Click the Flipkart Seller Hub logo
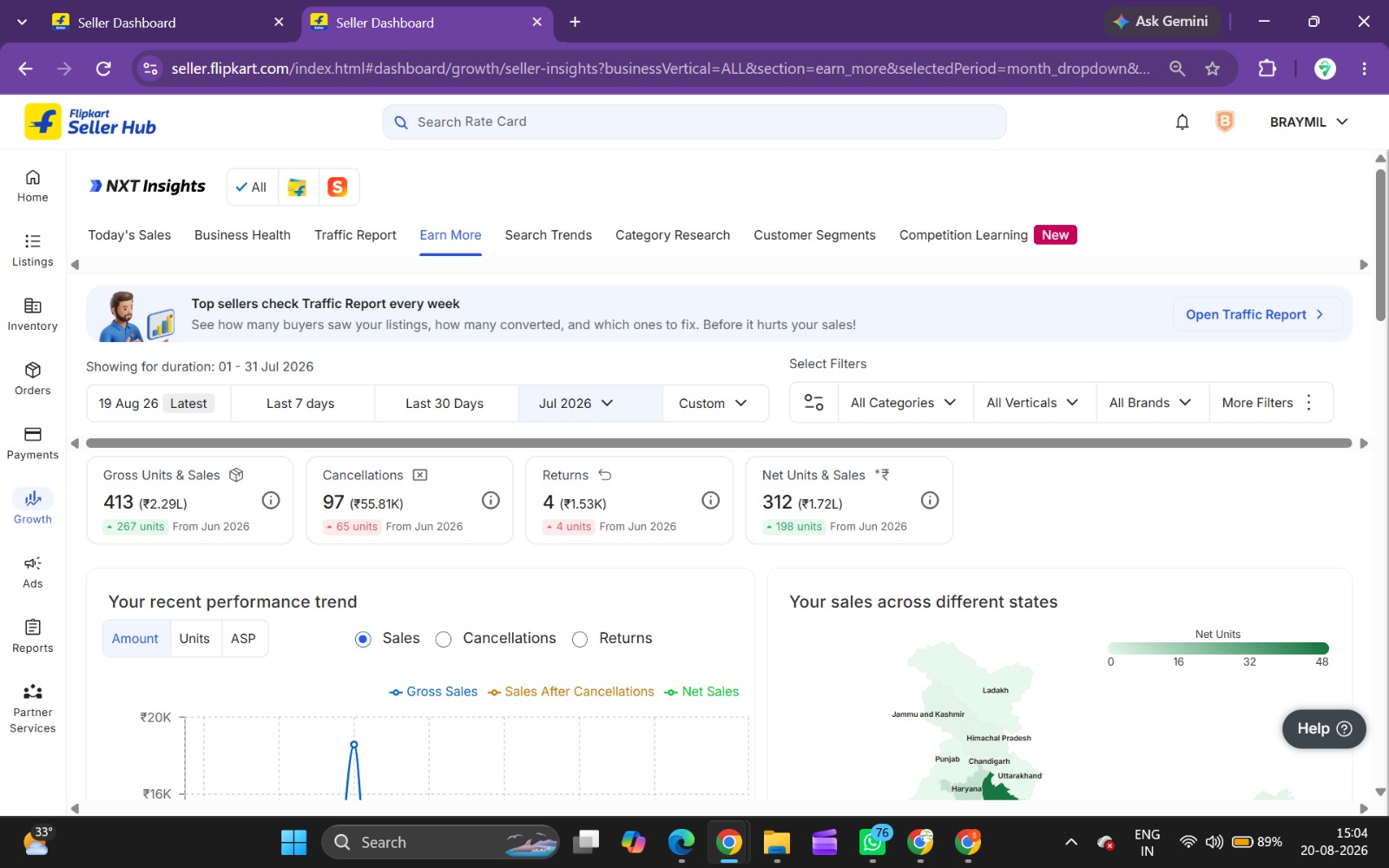Image resolution: width=1389 pixels, height=868 pixels. click(x=90, y=122)
